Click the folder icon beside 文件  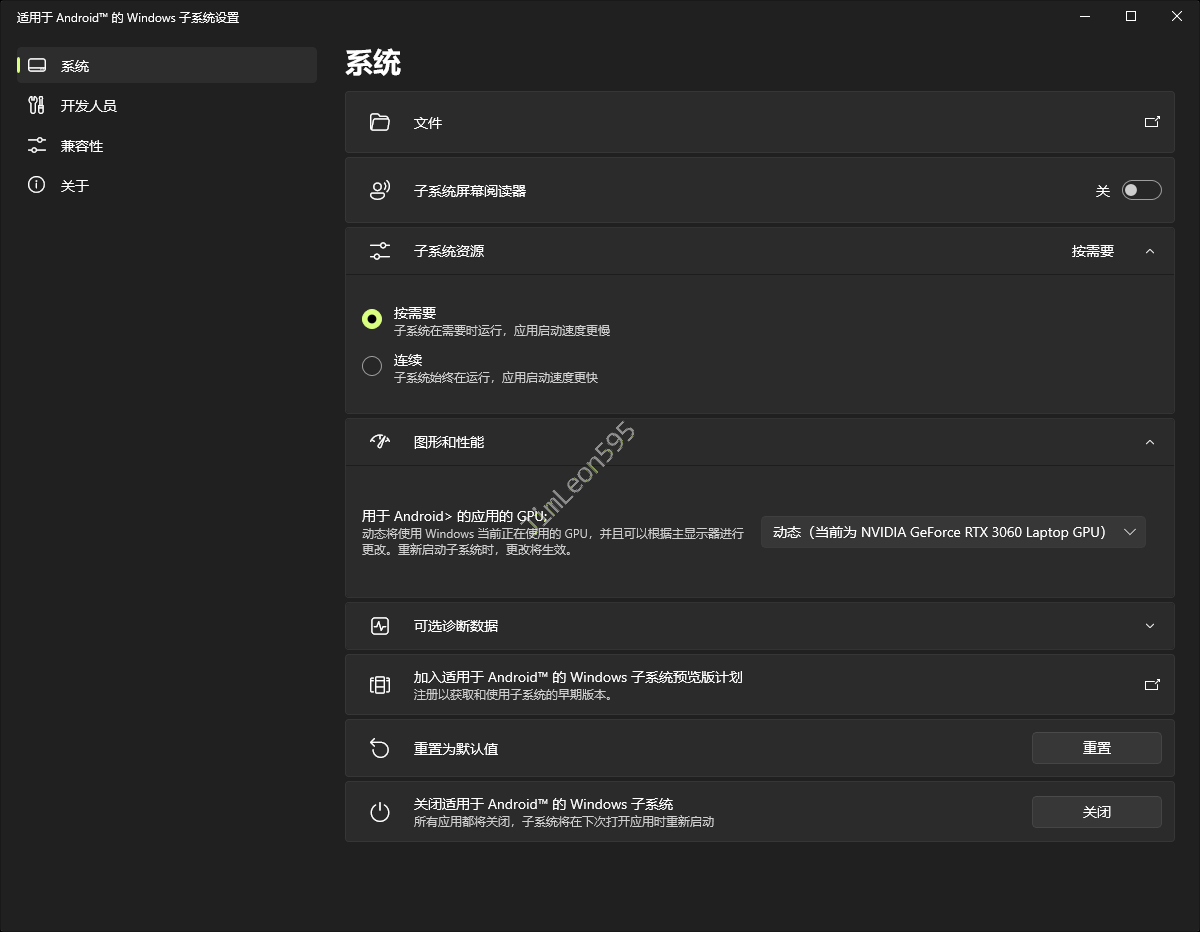tap(379, 123)
